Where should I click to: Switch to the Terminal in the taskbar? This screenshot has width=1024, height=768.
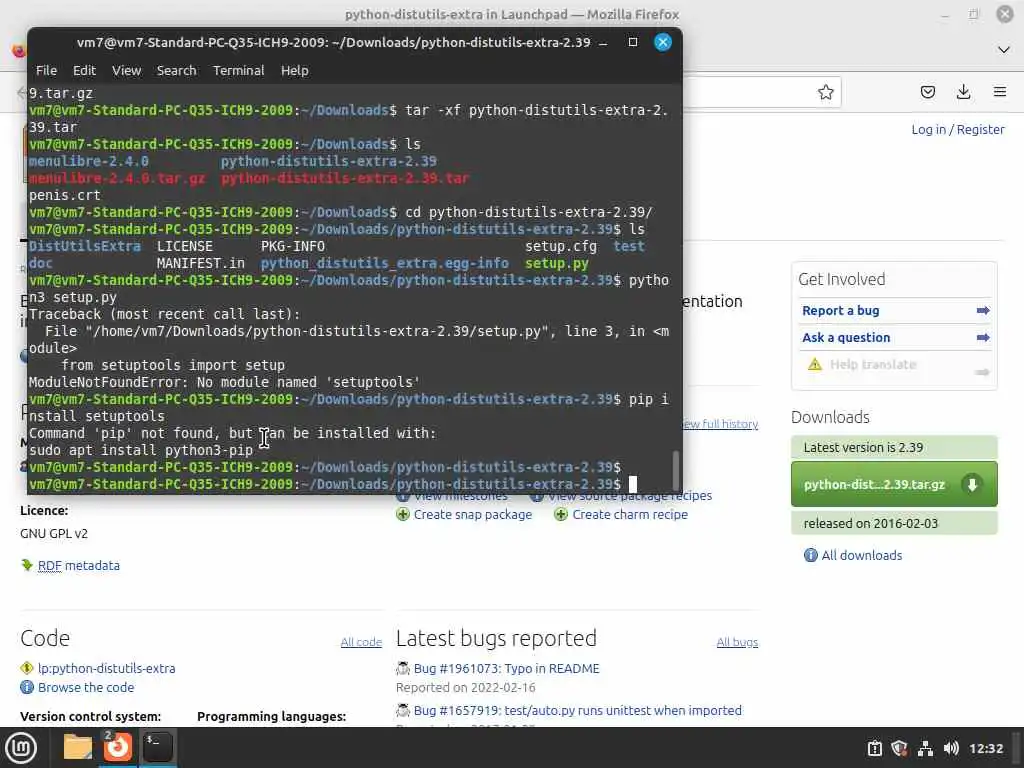point(157,748)
